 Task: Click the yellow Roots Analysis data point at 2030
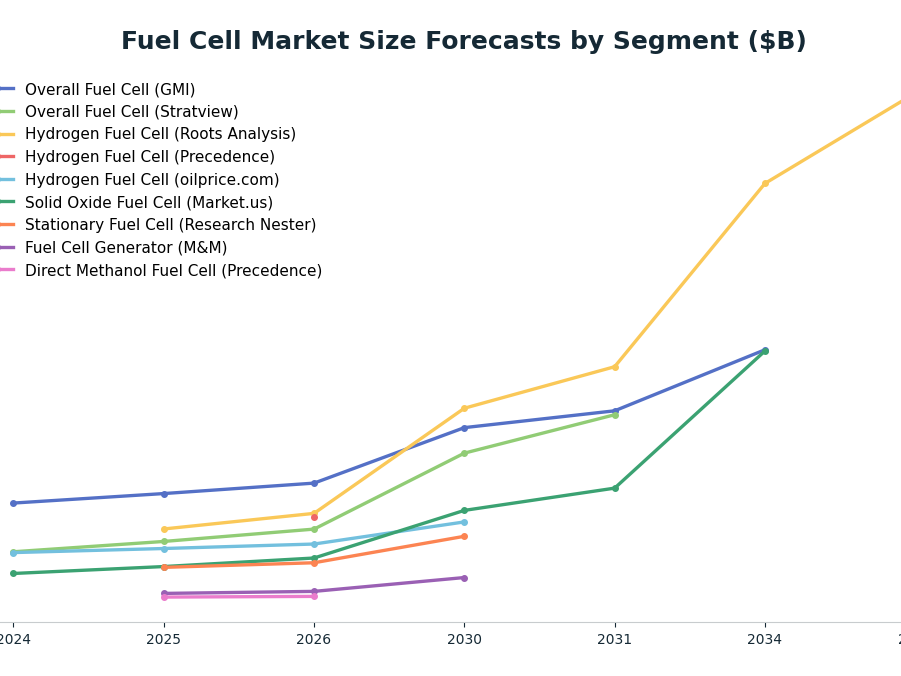point(464,409)
